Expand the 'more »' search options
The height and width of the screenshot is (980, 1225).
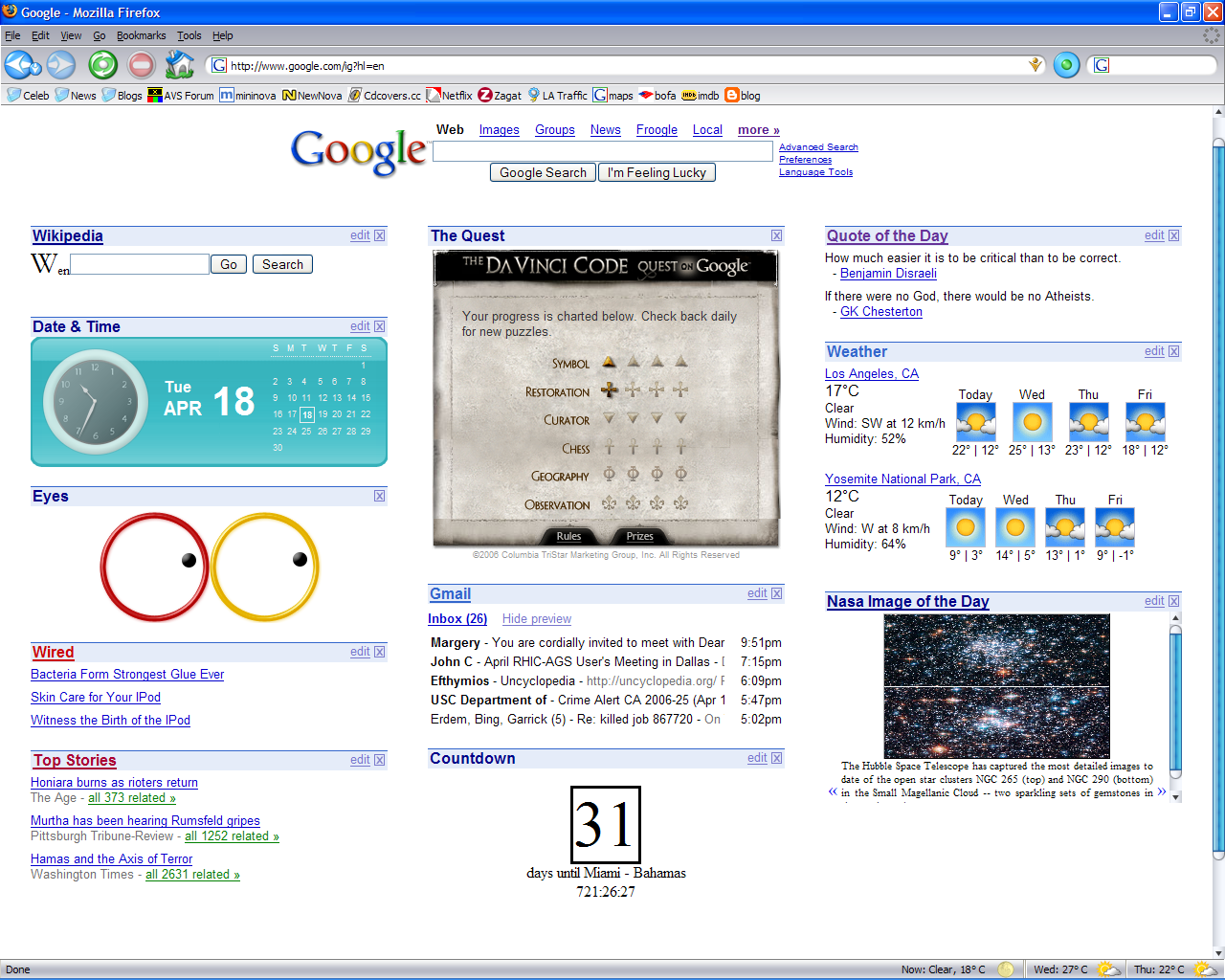point(759,130)
